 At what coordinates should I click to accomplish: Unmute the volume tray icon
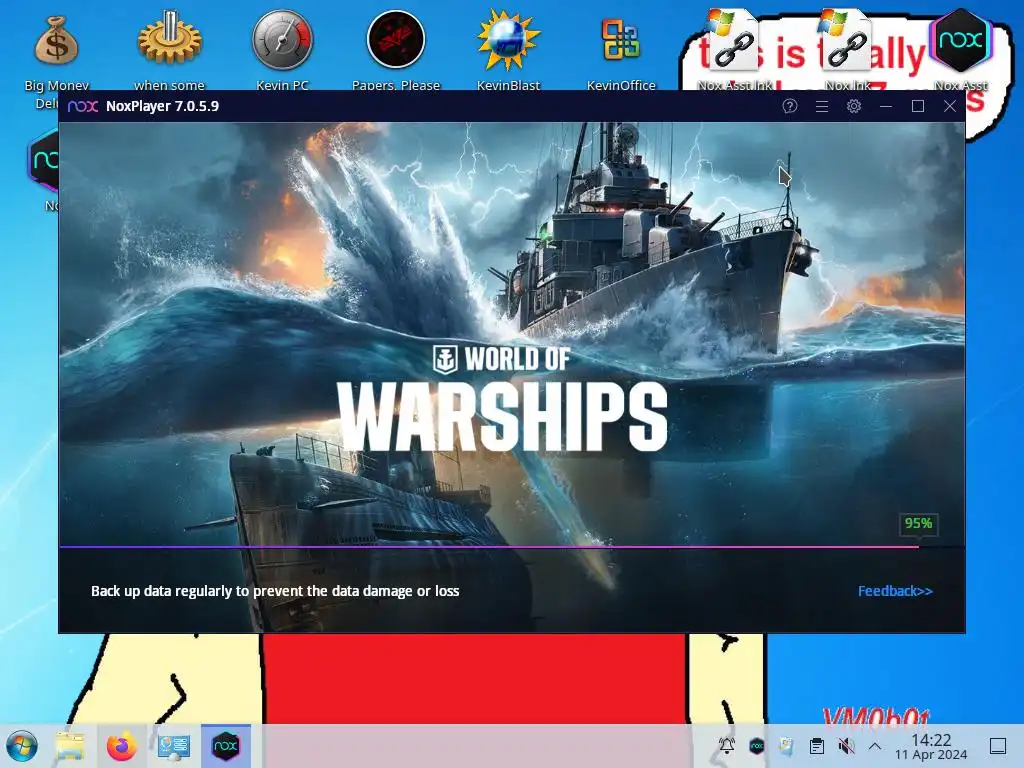pos(846,746)
